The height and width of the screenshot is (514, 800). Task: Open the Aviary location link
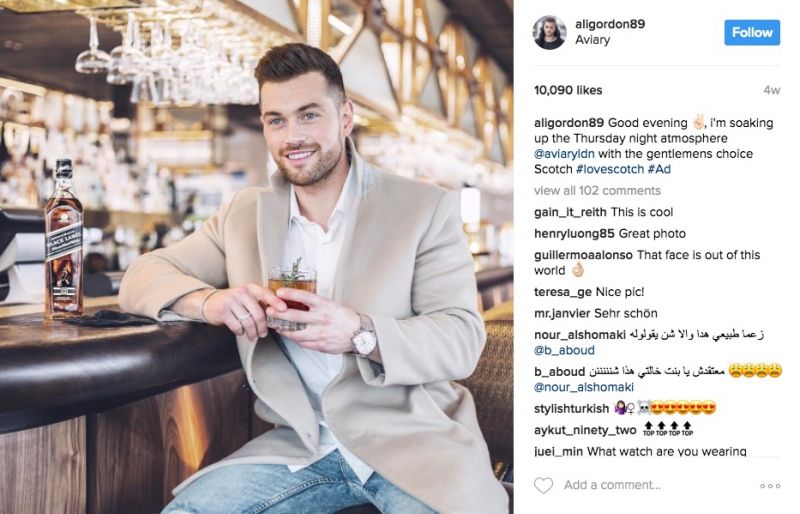tap(592, 40)
